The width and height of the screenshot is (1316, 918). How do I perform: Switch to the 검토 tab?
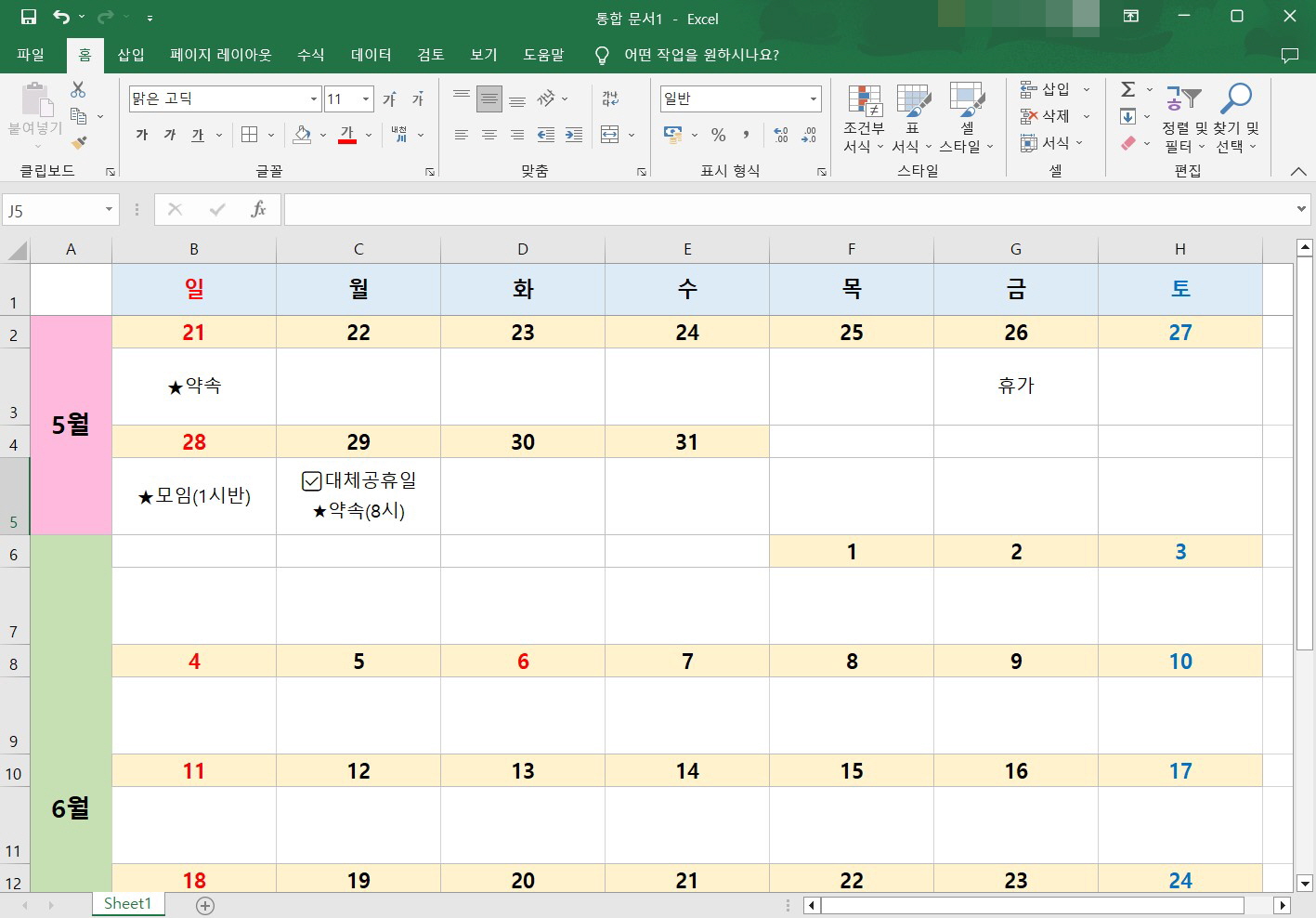[431, 55]
